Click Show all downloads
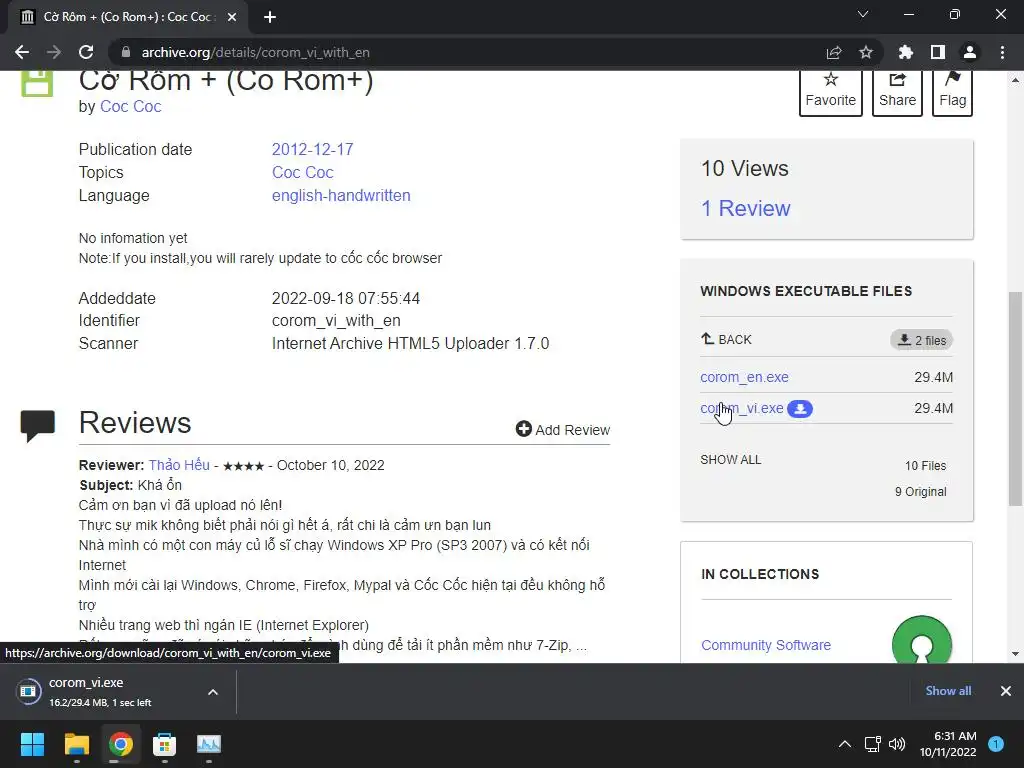 (x=948, y=691)
